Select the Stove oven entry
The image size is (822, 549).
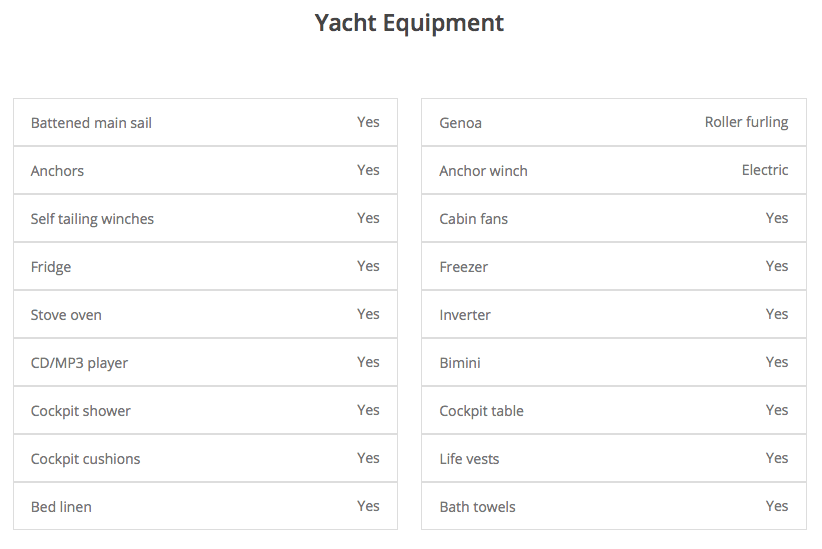tap(66, 315)
